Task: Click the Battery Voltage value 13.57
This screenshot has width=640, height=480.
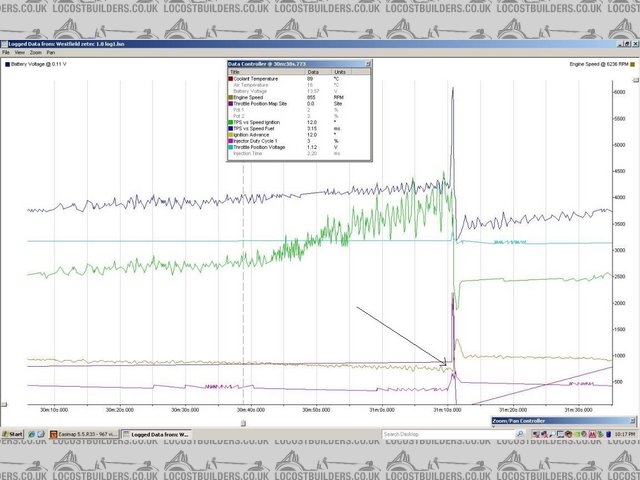Action: [x=313, y=91]
